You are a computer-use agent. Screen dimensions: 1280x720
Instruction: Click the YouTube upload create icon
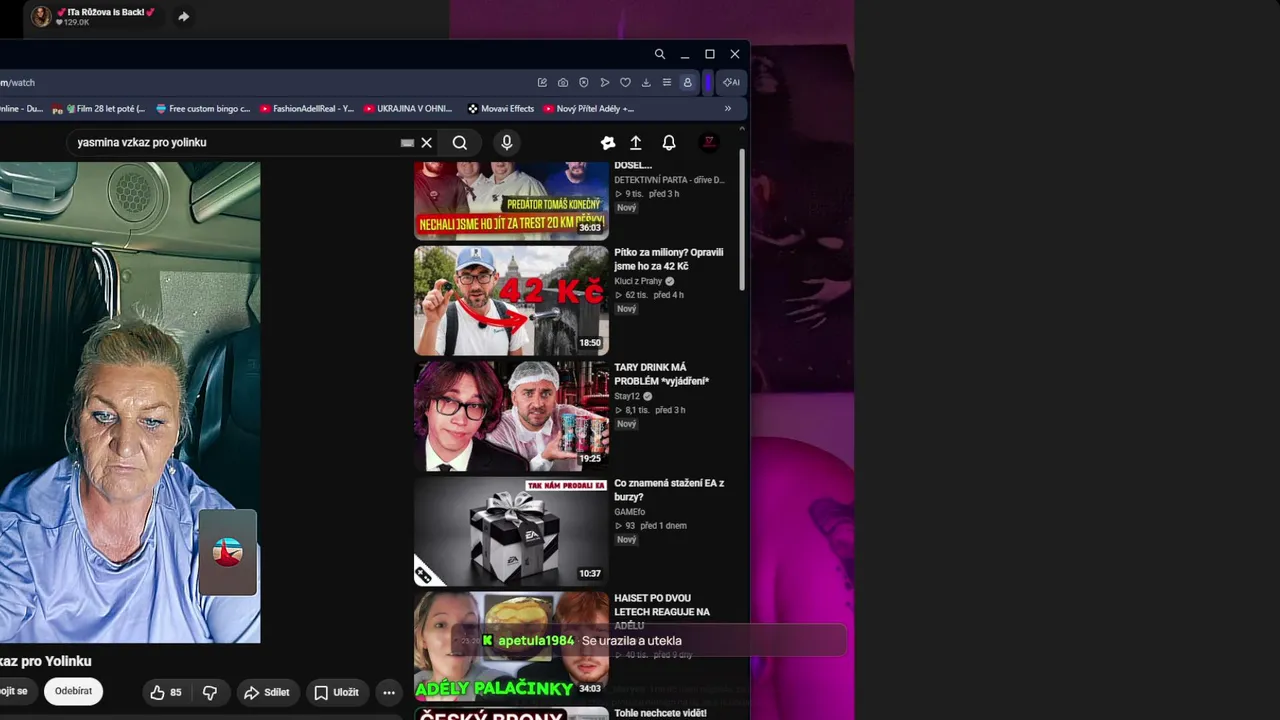pos(636,143)
